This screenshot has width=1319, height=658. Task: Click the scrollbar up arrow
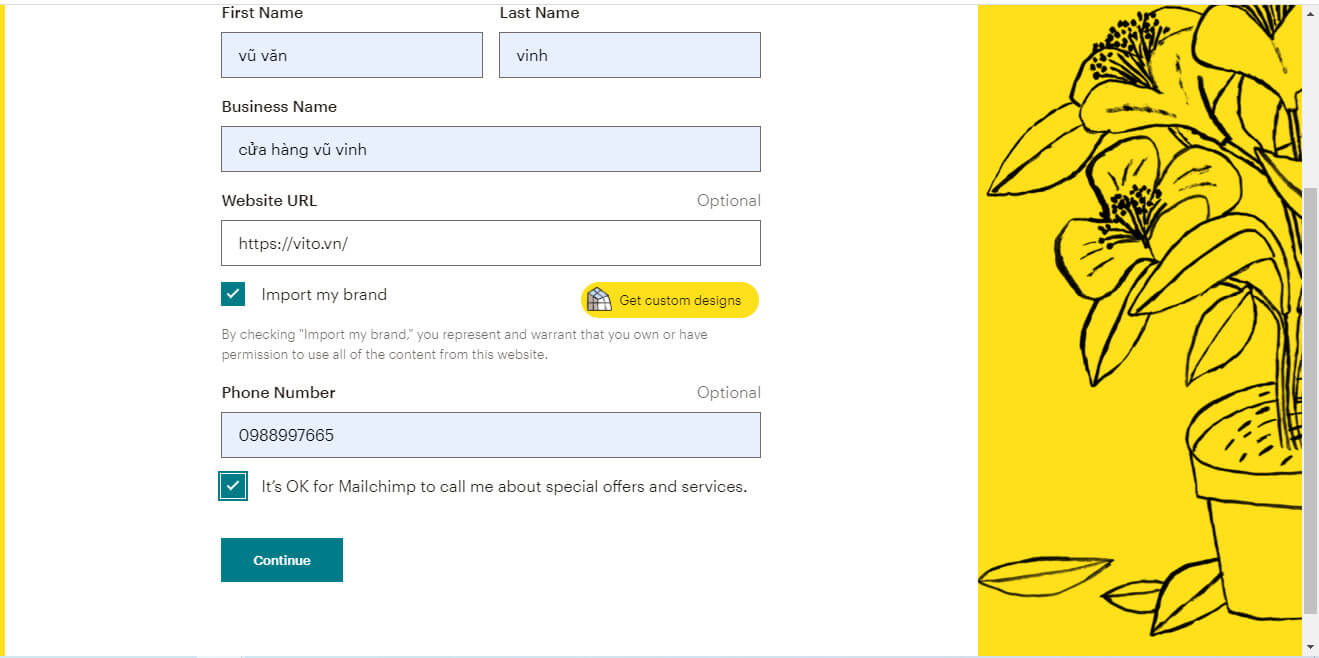(x=1310, y=12)
